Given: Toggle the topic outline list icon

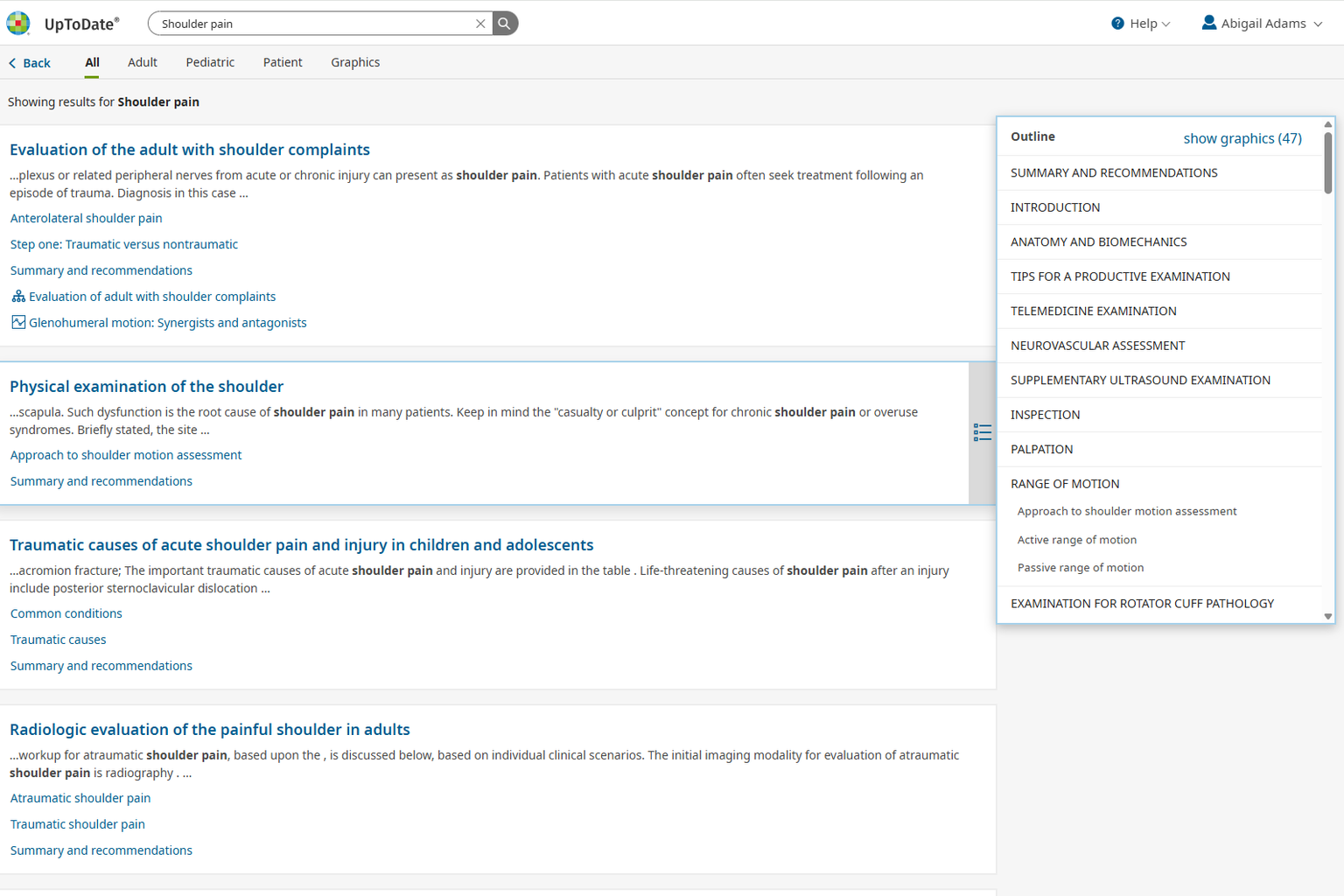Looking at the screenshot, I should pyautogui.click(x=982, y=432).
